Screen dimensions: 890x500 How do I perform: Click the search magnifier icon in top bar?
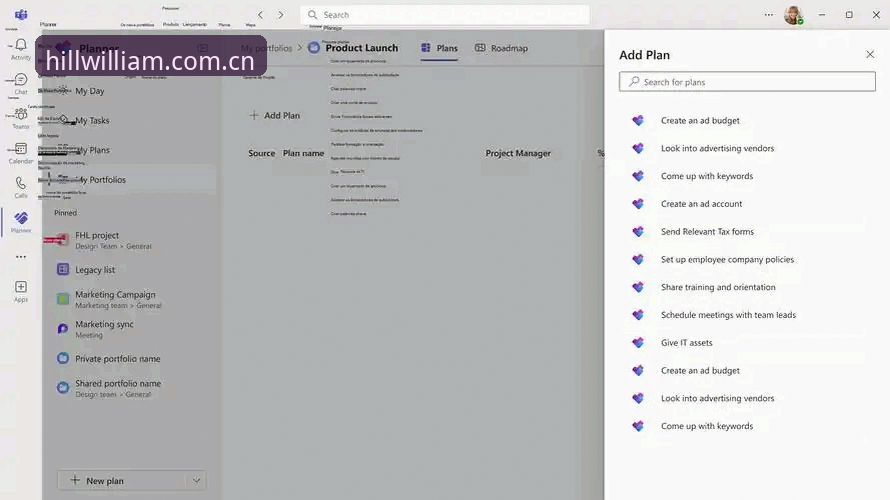coord(312,15)
